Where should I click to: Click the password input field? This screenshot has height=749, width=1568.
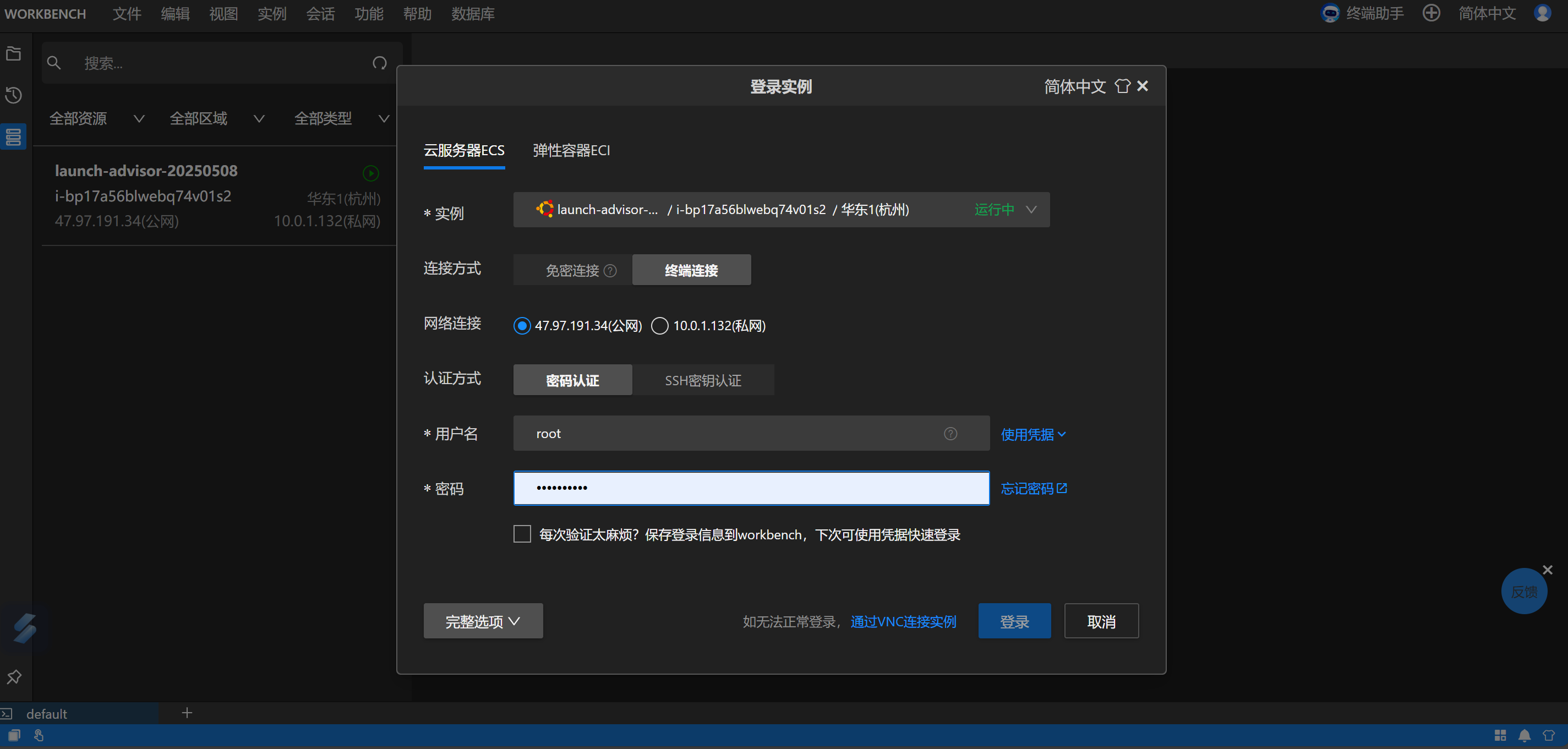click(x=751, y=488)
